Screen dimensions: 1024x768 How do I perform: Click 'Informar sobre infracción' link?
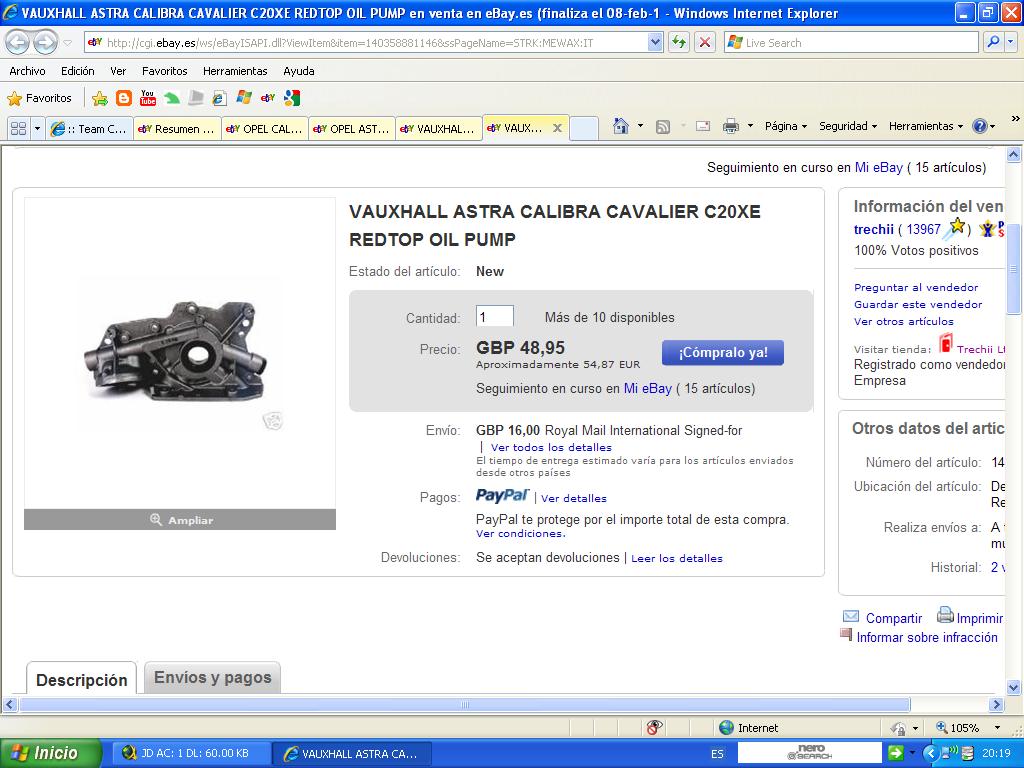(x=927, y=637)
